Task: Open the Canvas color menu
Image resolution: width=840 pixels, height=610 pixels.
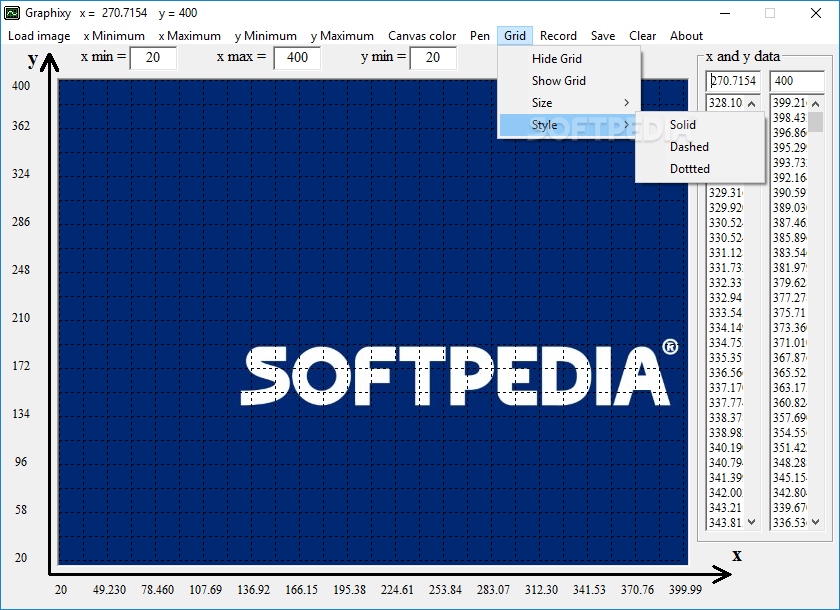Action: coord(422,36)
